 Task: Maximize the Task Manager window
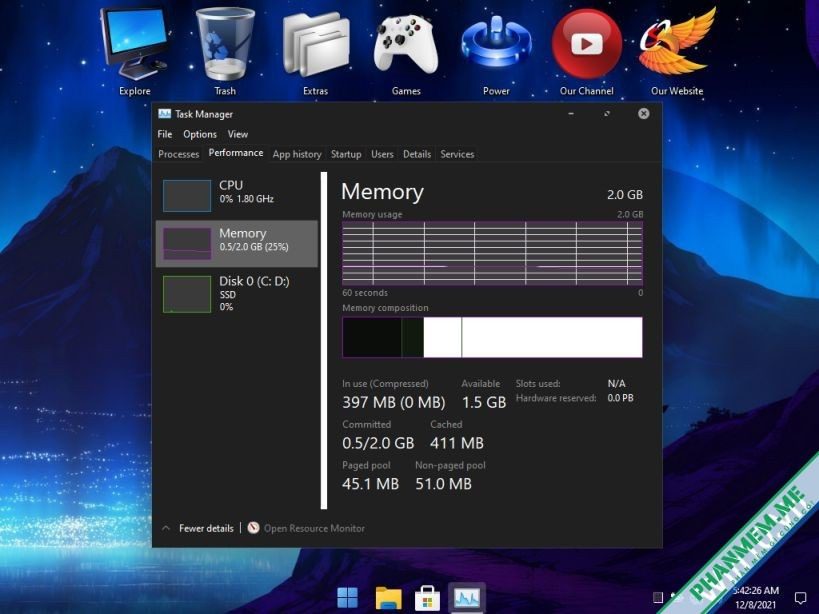click(607, 113)
